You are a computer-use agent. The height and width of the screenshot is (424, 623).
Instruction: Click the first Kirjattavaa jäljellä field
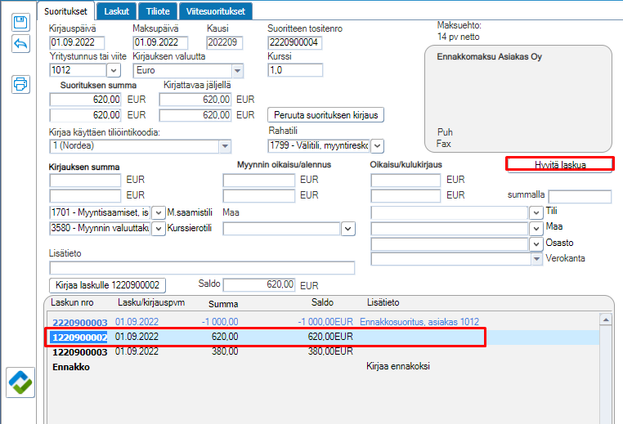pyautogui.click(x=195, y=99)
